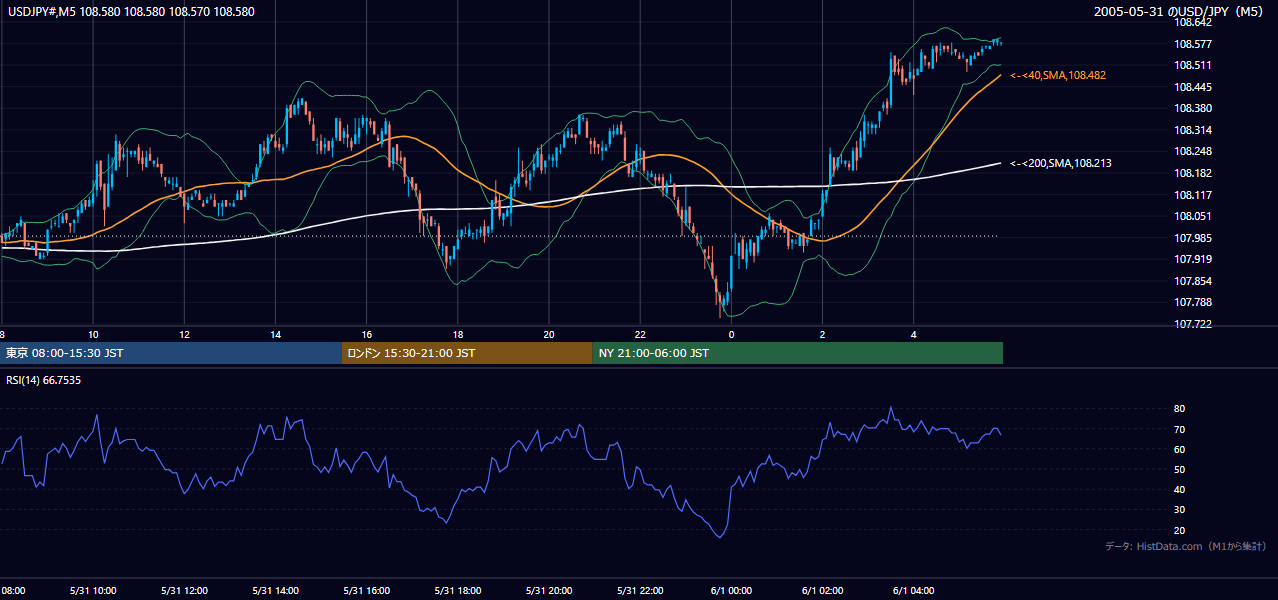Screen dimensions: 1278x600
Task: Click the 108.511 price axis label
Action: (x=1193, y=65)
